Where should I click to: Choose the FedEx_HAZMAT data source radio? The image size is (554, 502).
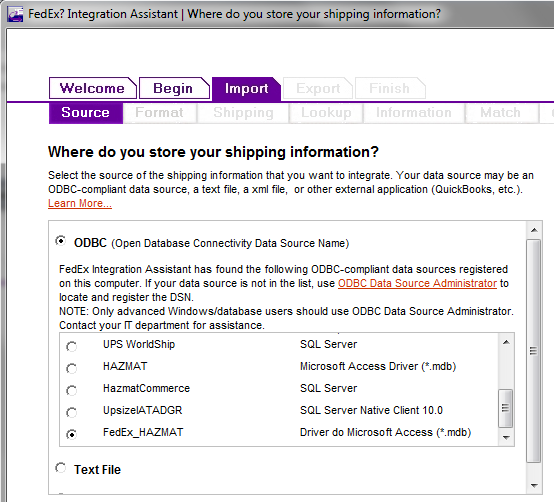(71, 434)
